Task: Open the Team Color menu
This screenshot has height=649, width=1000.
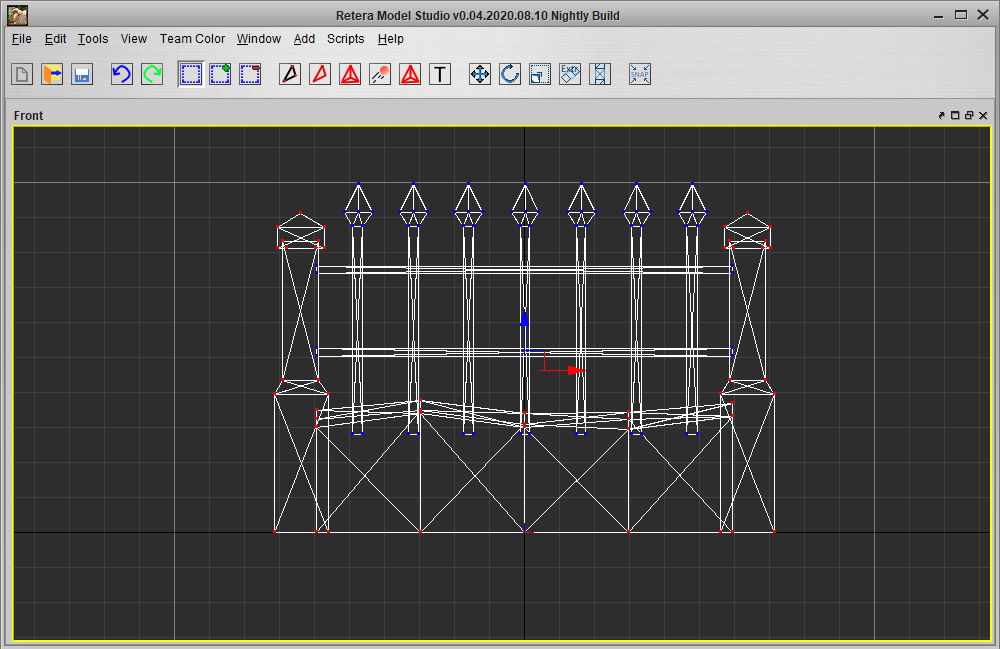Action: (192, 39)
